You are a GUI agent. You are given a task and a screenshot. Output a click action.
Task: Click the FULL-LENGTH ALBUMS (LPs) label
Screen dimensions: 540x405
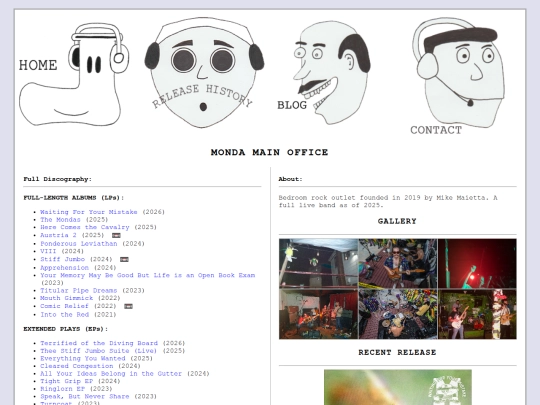click(x=74, y=198)
